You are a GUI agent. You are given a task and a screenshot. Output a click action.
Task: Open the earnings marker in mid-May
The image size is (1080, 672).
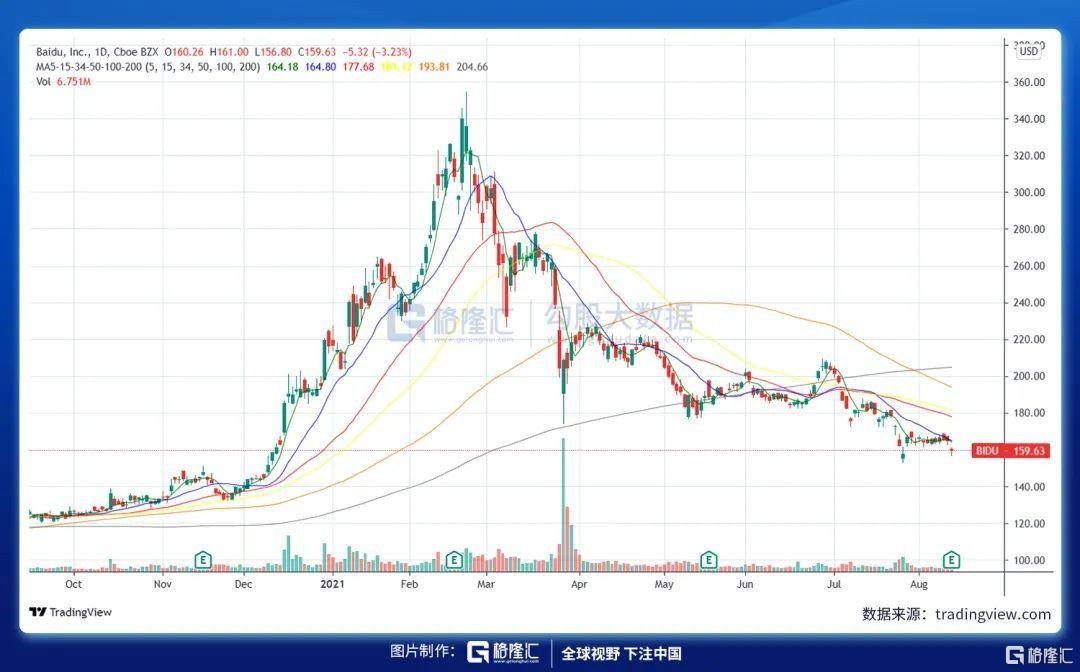708,558
